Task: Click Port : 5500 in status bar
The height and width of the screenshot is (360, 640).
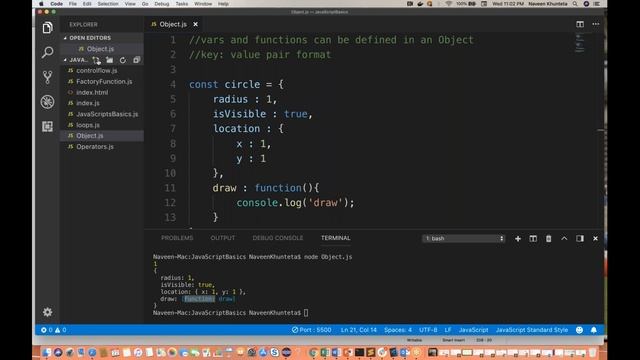Action: [311, 330]
